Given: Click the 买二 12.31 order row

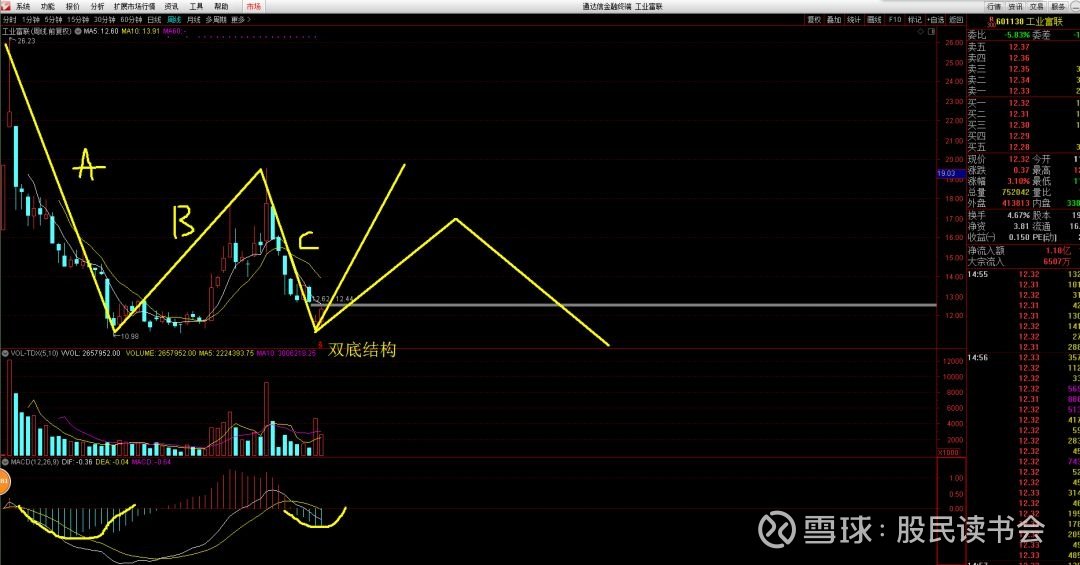Looking at the screenshot, I should [x=1023, y=114].
